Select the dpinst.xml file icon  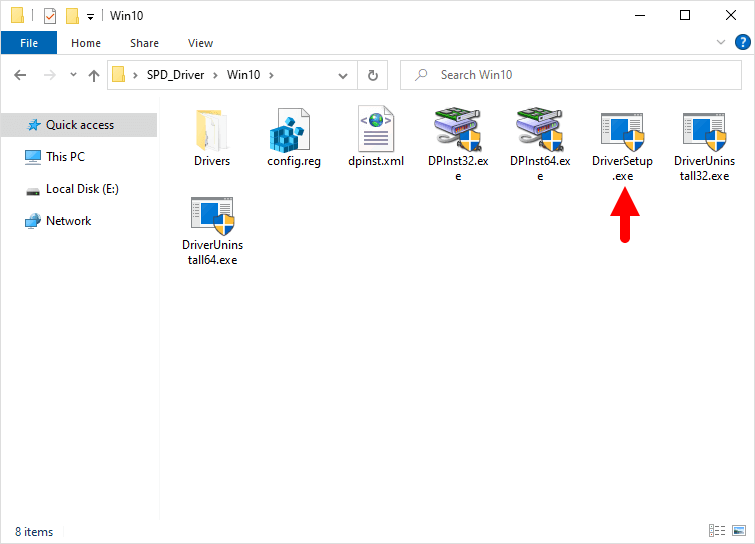click(x=376, y=129)
